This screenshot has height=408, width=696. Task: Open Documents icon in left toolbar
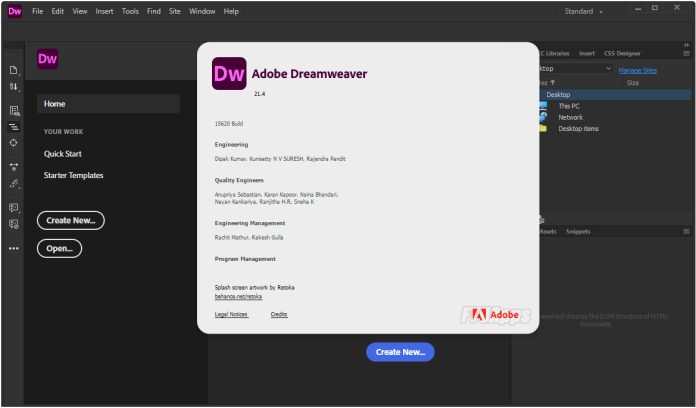pos(14,70)
